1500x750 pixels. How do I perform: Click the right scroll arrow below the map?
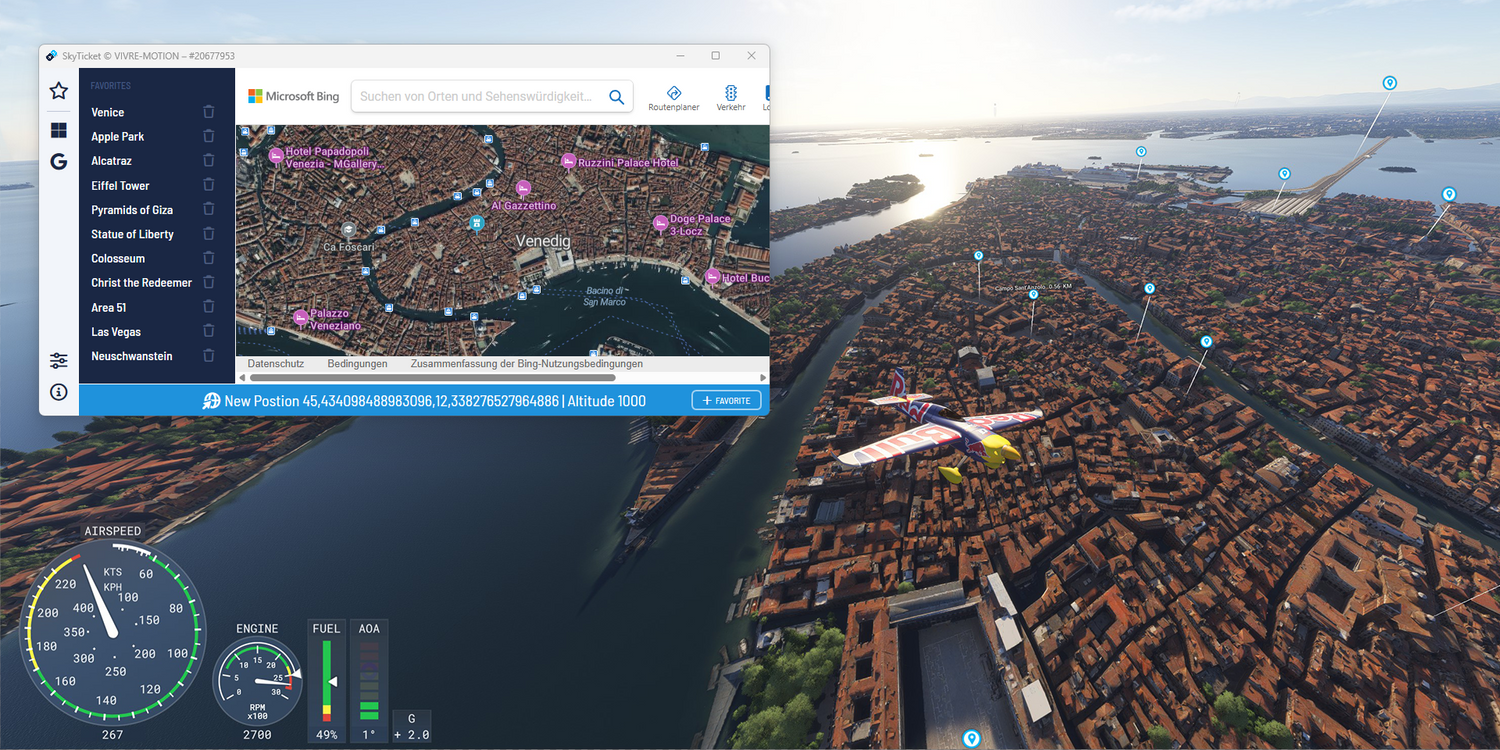764,378
